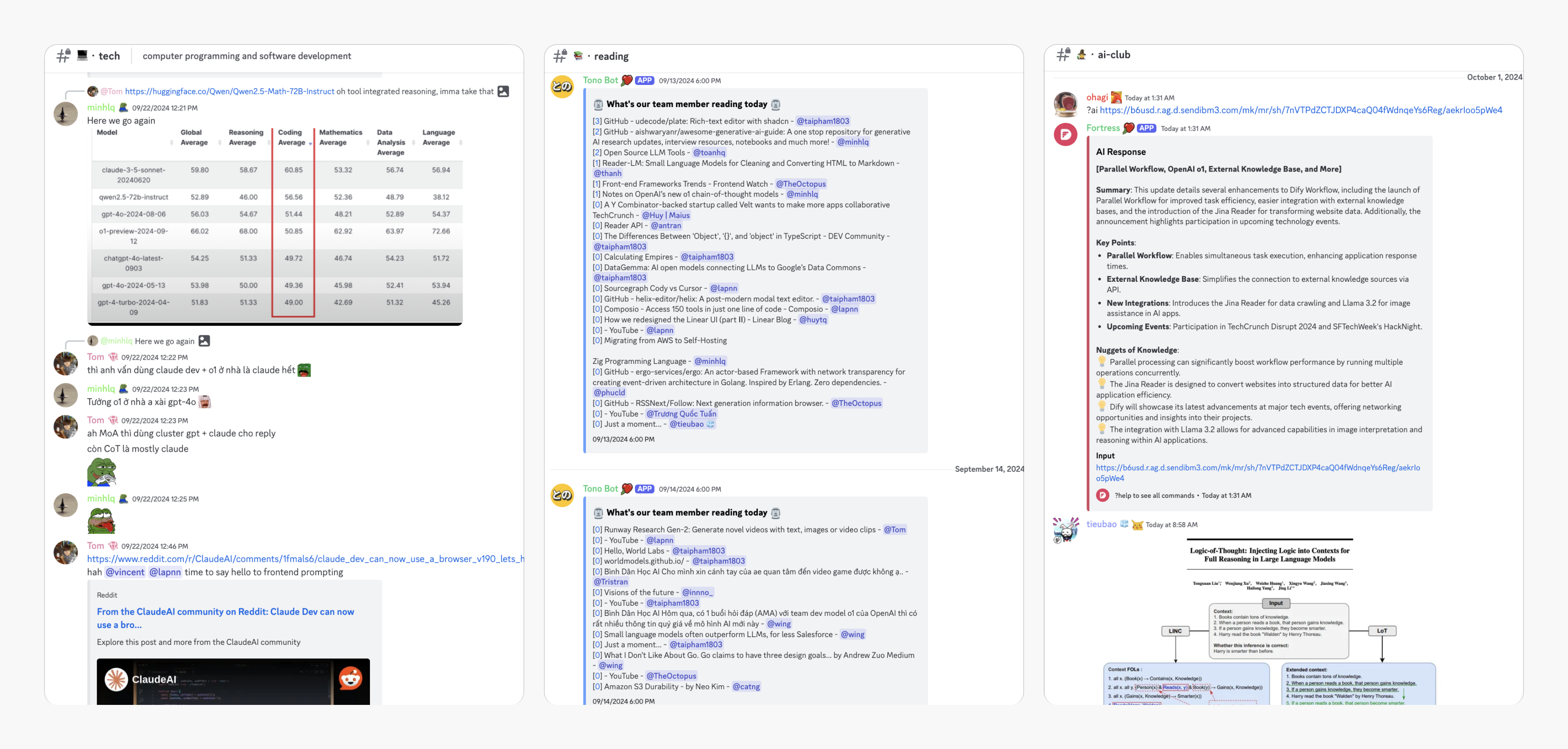The image size is (1568, 749).
Task: Click the hash icon beside the tech channel
Action: click(x=63, y=56)
